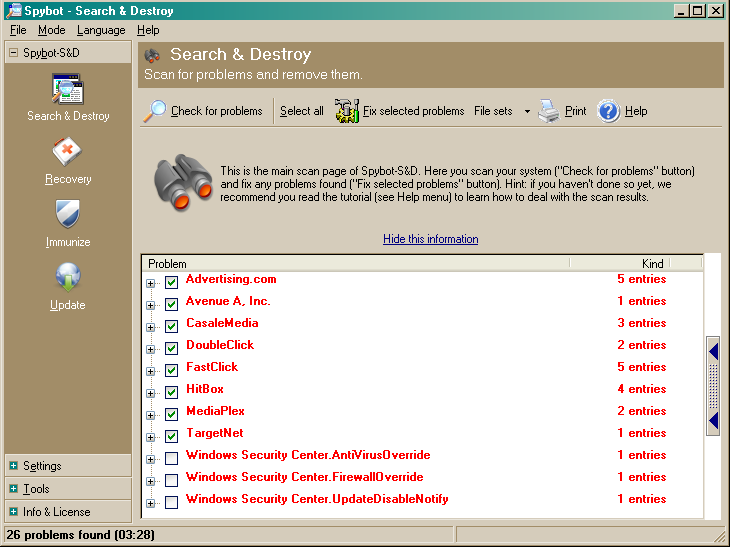Expand the AntiVirusOverride tree node
This screenshot has width=730, height=547.
(x=150, y=459)
